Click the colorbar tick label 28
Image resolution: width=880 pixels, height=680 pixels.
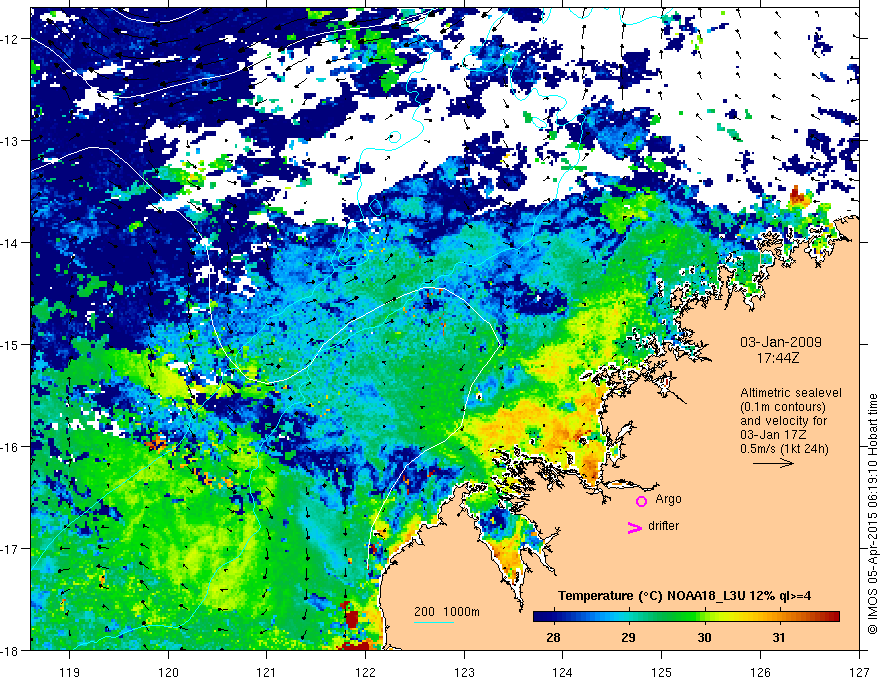click(x=553, y=637)
